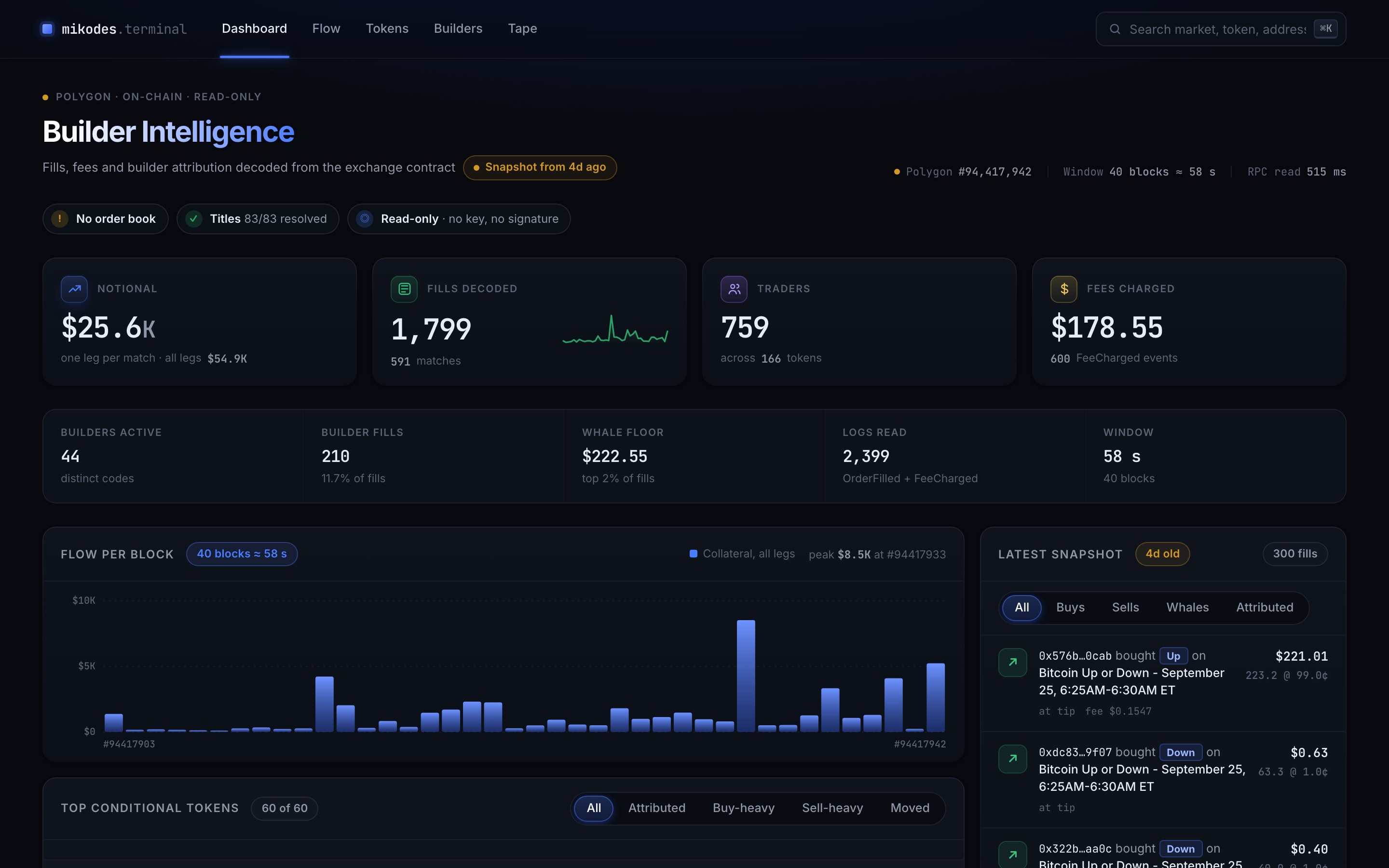The image size is (1389, 868).
Task: Filter Latest Snapshot by Whales
Action: (1187, 608)
